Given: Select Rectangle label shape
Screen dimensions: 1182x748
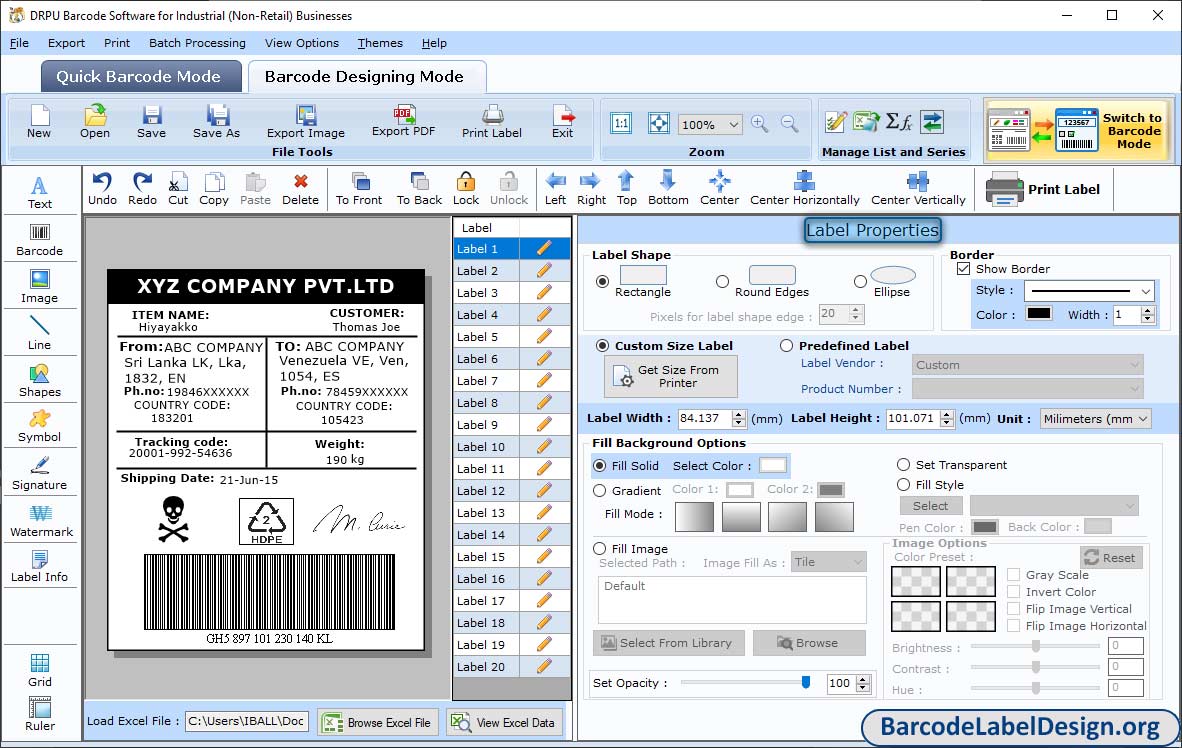Looking at the screenshot, I should (602, 281).
